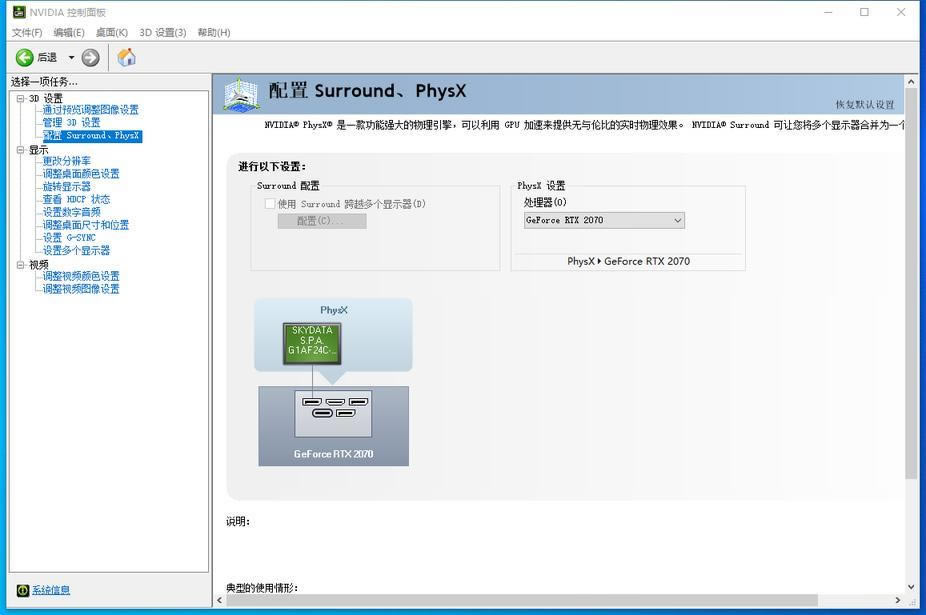Open the 系统信息 link

pos(51,590)
